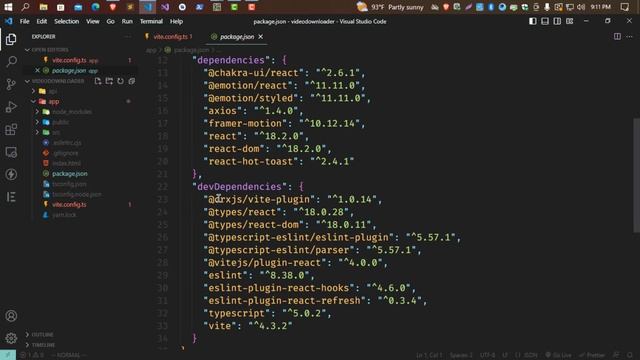The height and width of the screenshot is (360, 640).
Task: Click the editor vertical scrollbar thumb
Action: pos(636,176)
